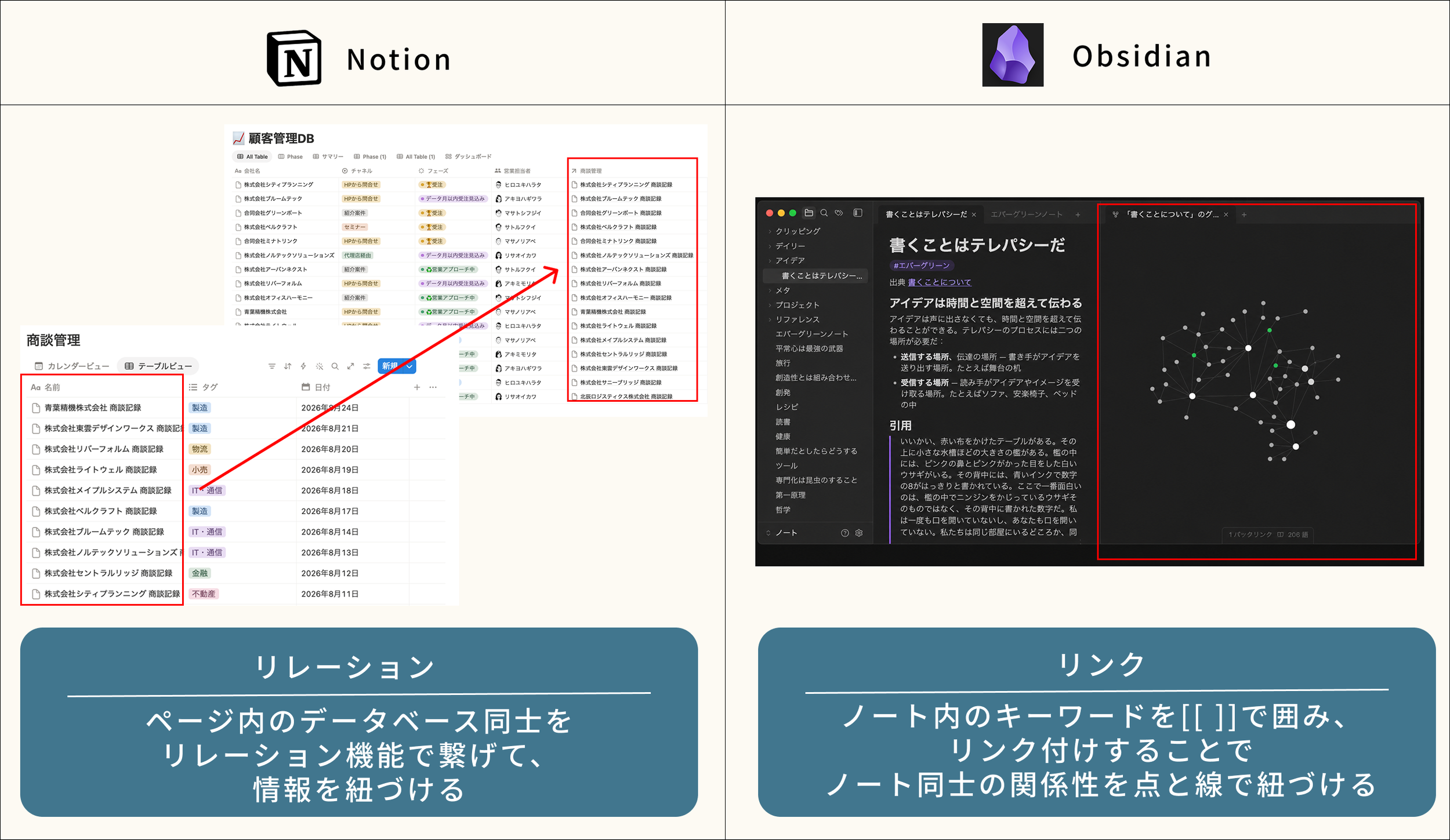Click the #エバーグリーン tag in the note

tap(922, 266)
